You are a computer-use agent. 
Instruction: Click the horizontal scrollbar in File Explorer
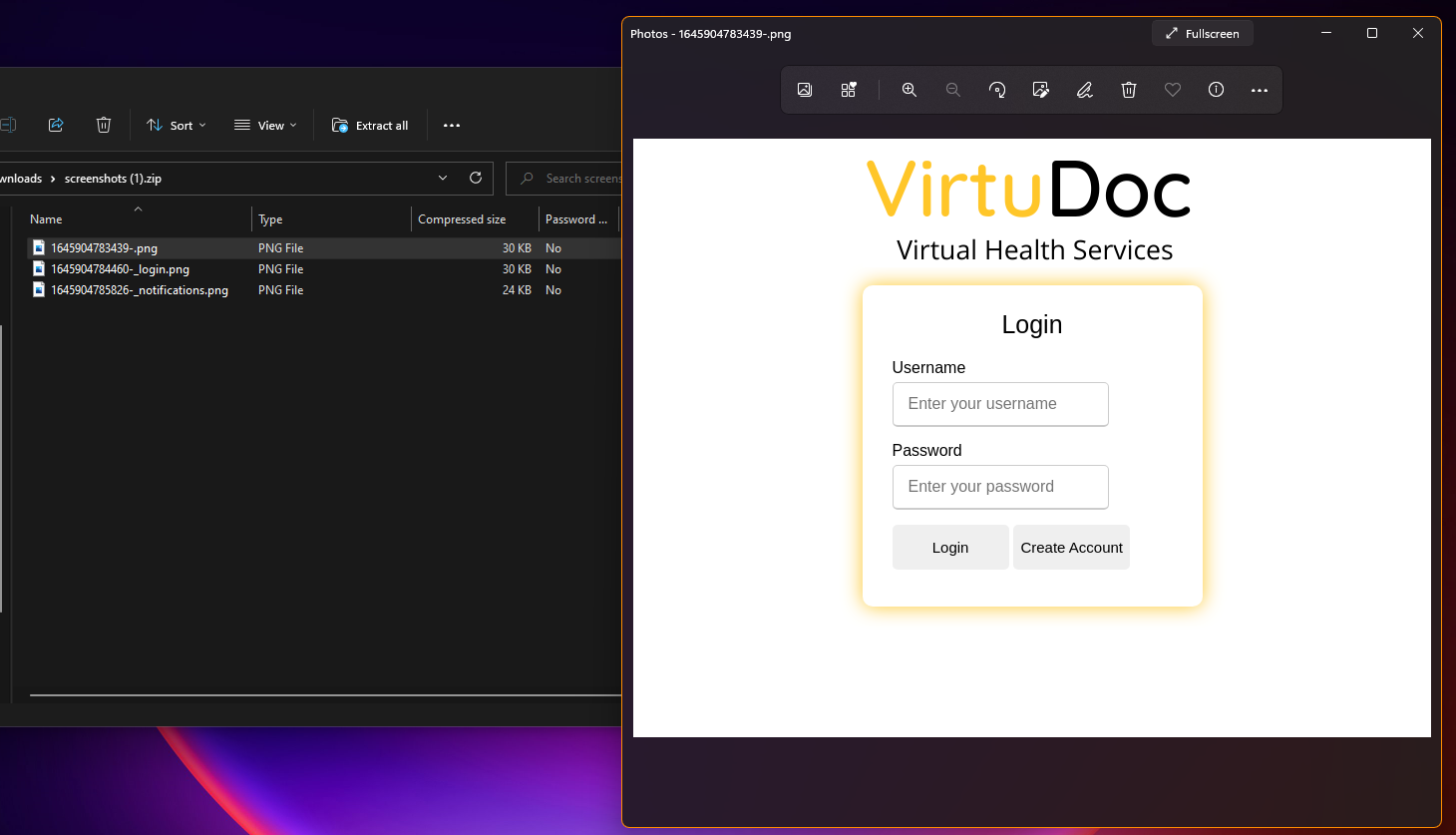coord(325,695)
